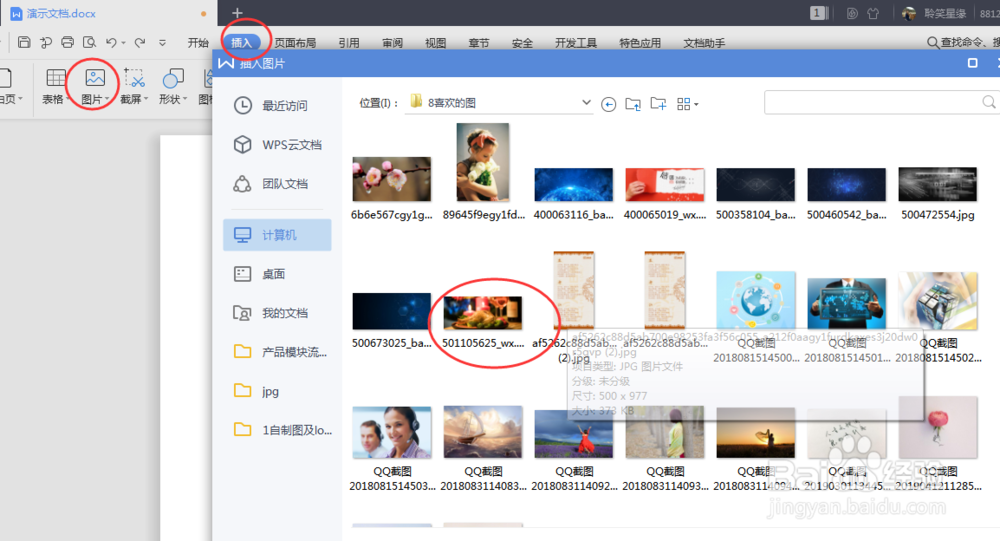Click the search magnifier icon in dialog
The image size is (1000, 541).
988,102
